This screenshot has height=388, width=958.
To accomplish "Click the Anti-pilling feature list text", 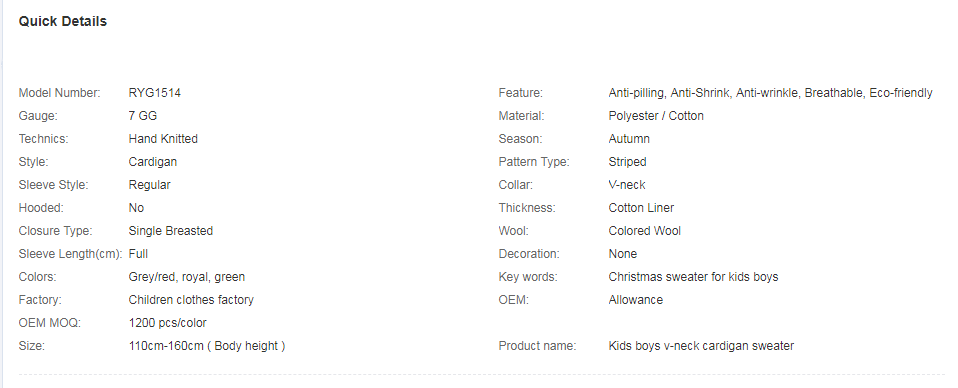I will (770, 93).
